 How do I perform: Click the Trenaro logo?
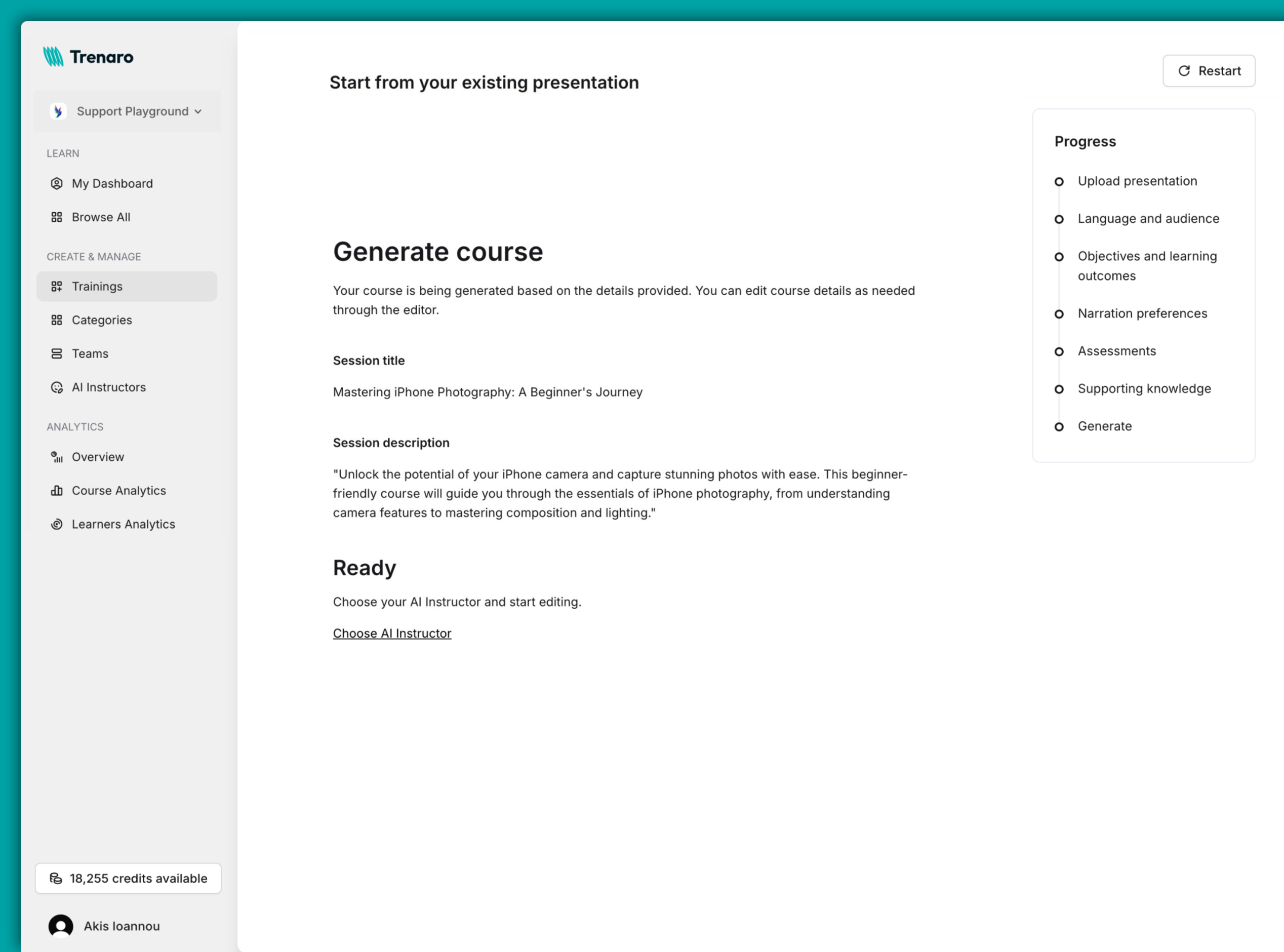pyautogui.click(x=88, y=57)
